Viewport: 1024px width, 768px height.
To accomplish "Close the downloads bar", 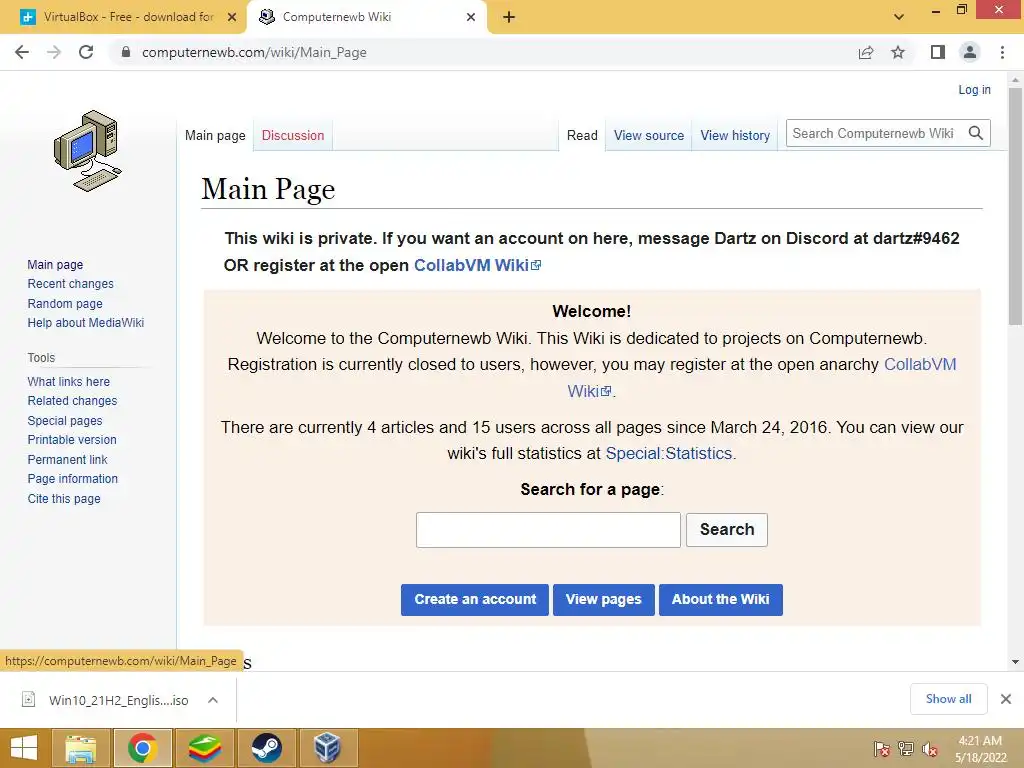I will point(1006,699).
